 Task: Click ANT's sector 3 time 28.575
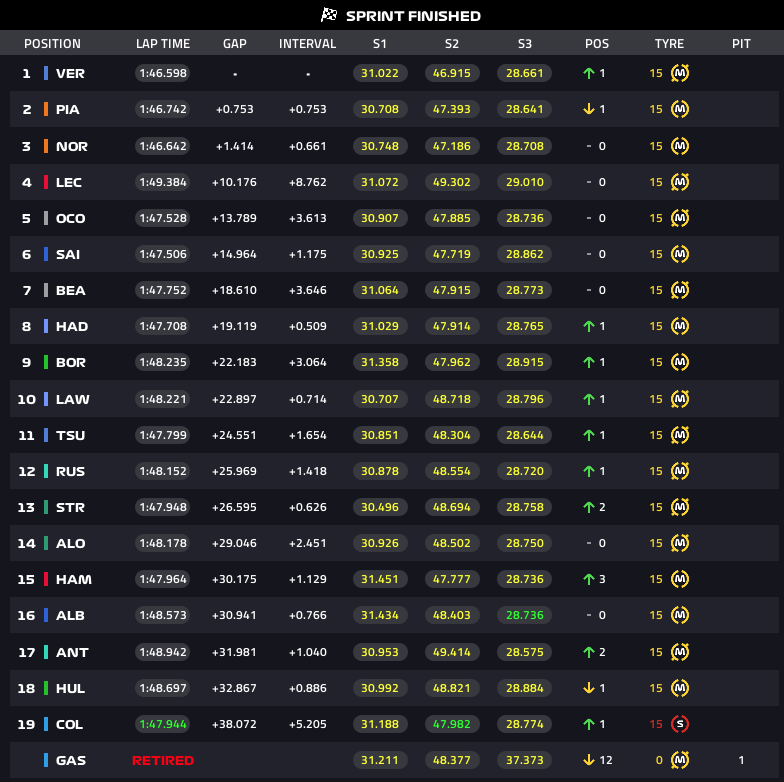tap(524, 652)
